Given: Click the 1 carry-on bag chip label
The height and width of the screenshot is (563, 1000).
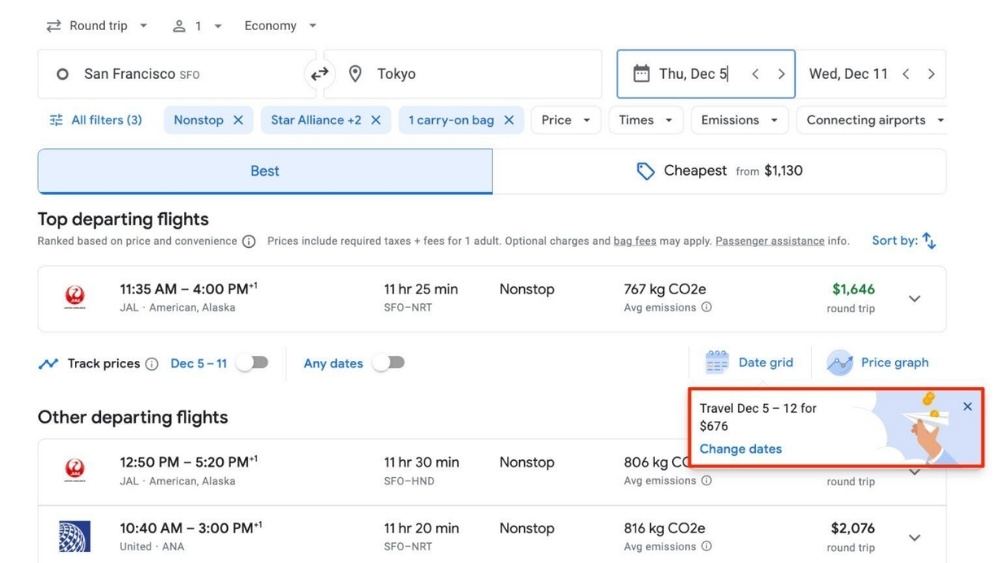Looking at the screenshot, I should [451, 120].
